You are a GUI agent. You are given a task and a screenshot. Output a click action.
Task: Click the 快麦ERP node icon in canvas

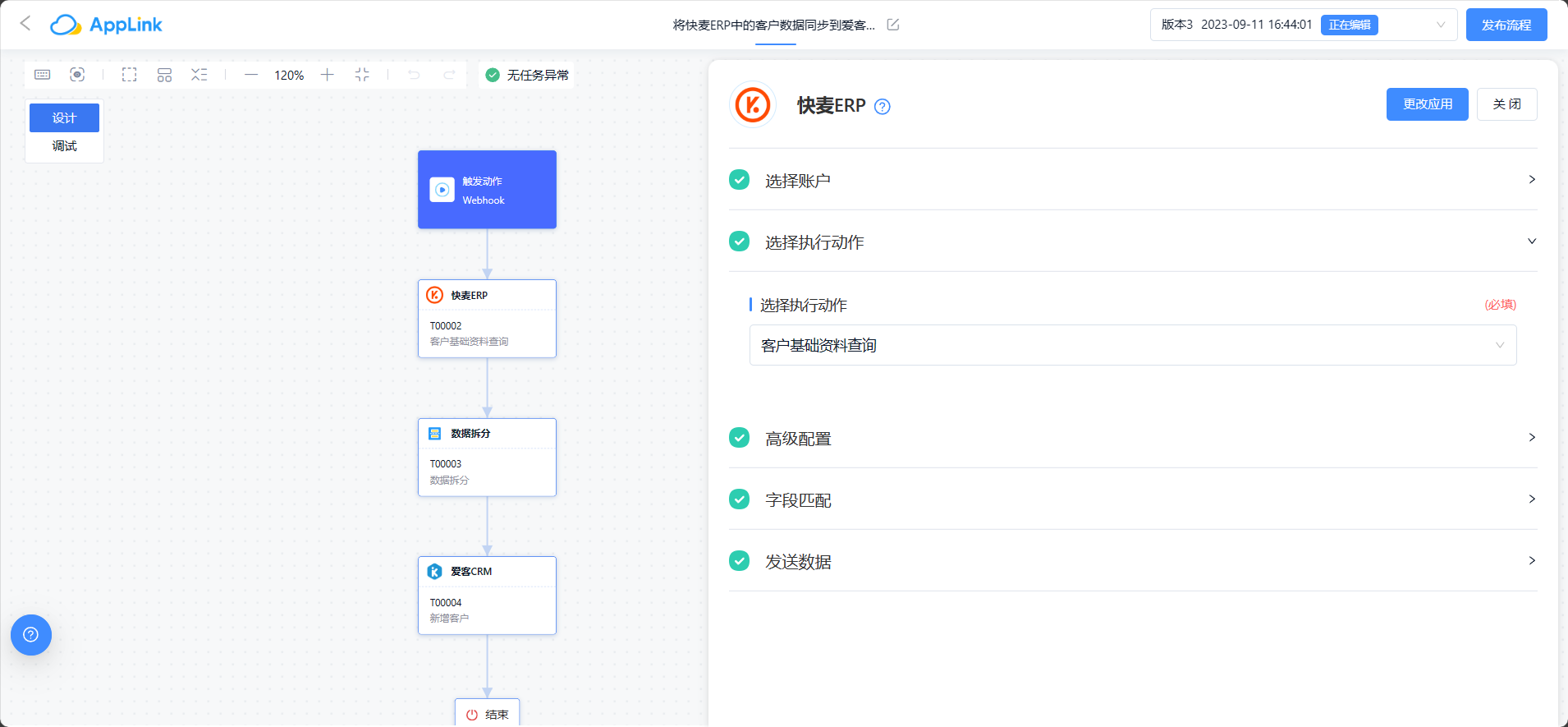pos(435,295)
